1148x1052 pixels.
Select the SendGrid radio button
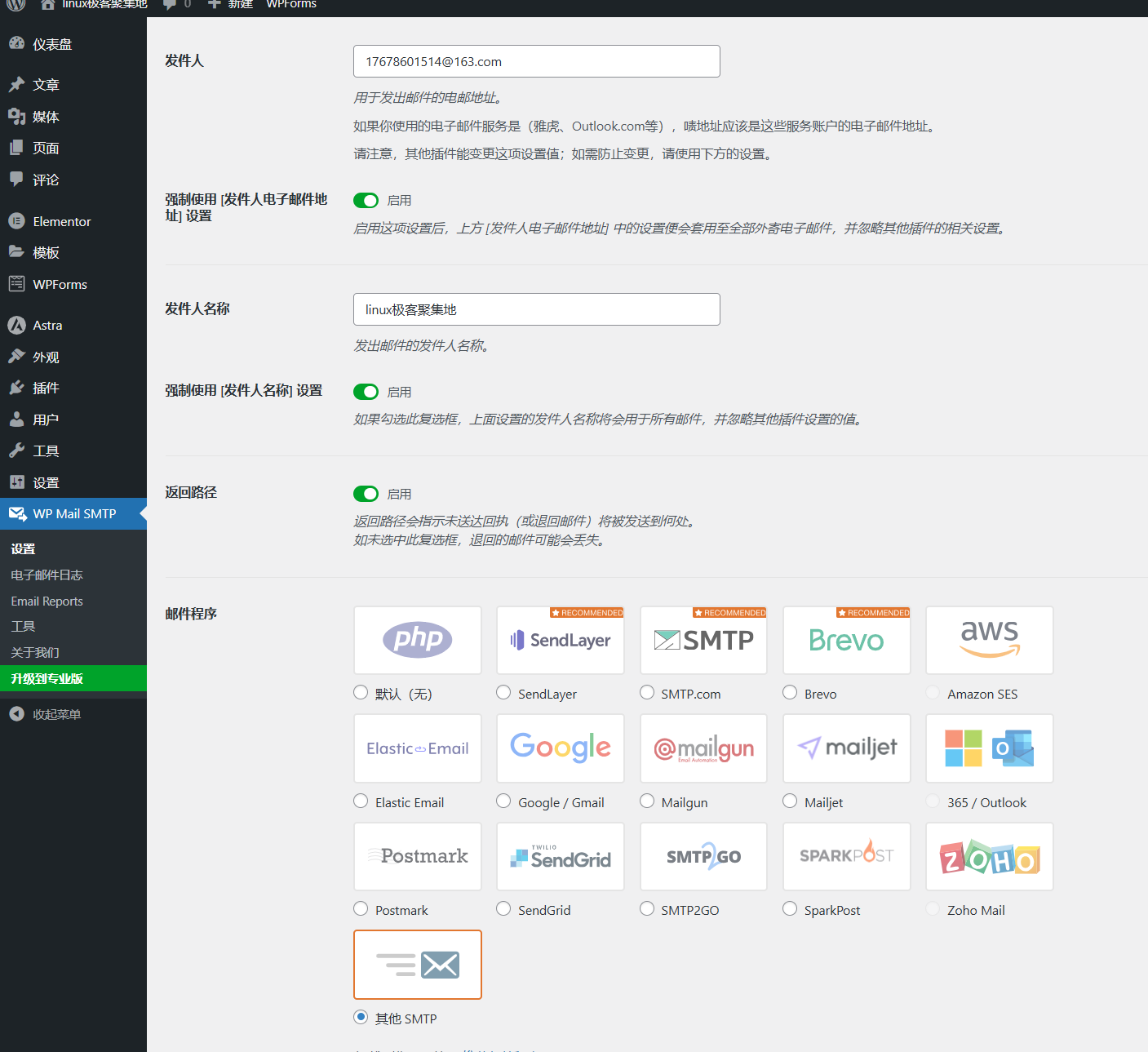pyautogui.click(x=503, y=908)
